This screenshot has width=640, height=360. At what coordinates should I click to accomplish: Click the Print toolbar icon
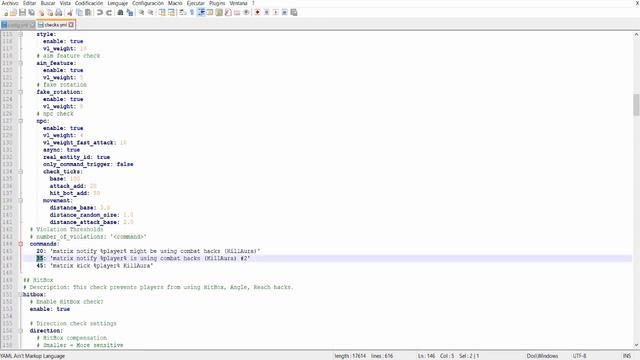pos(59,13)
